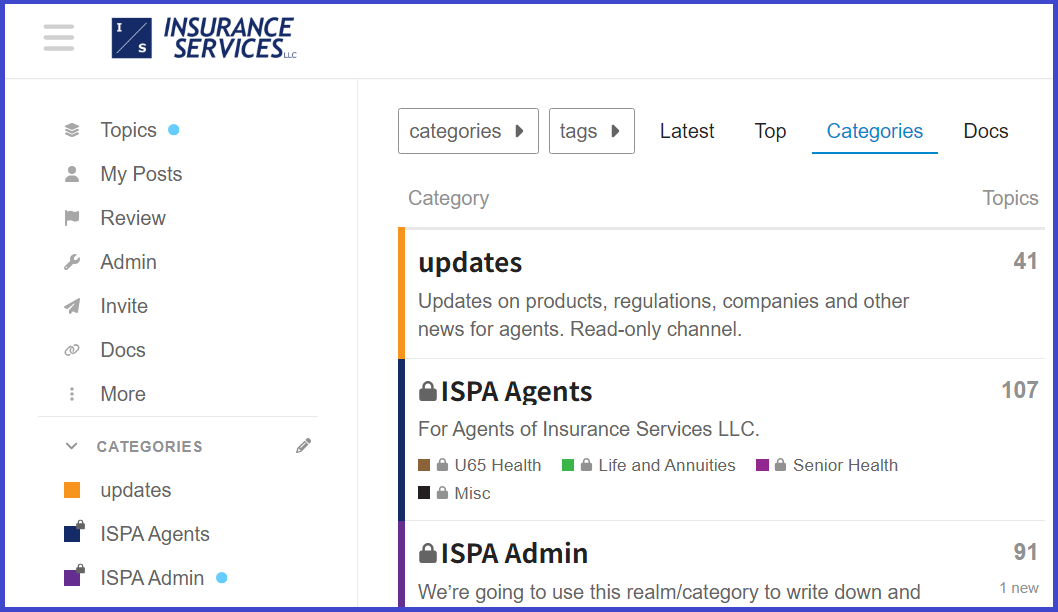Viewport: 1058px width, 612px height.
Task: Click the brown U65 Health color square
Action: click(424, 465)
